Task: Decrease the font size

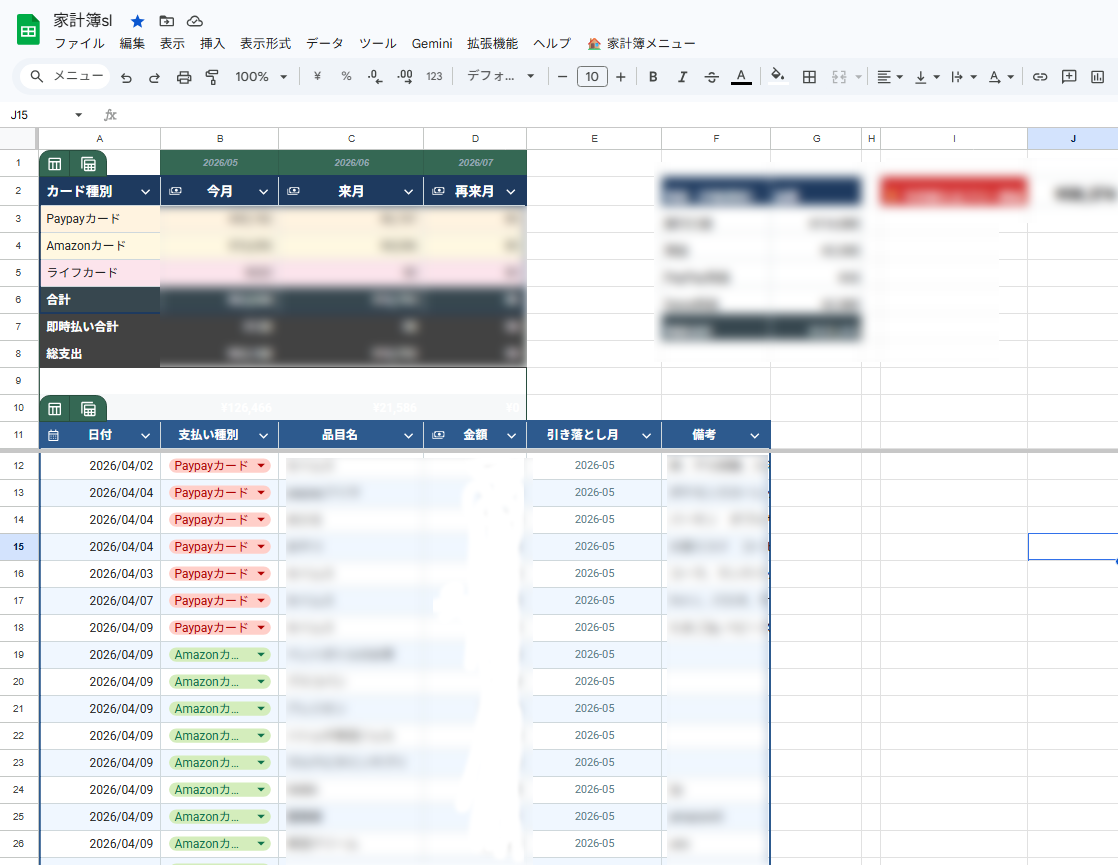Action: click(x=562, y=77)
